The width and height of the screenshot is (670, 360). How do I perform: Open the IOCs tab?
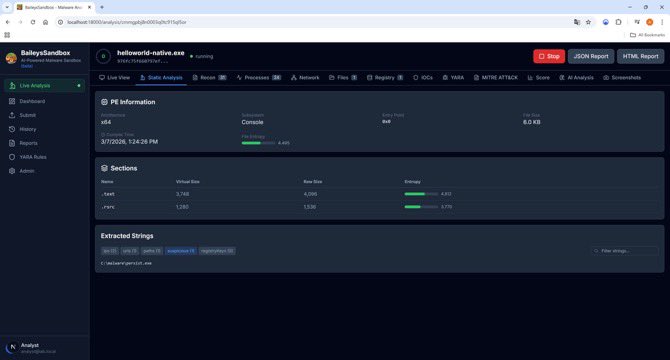423,78
